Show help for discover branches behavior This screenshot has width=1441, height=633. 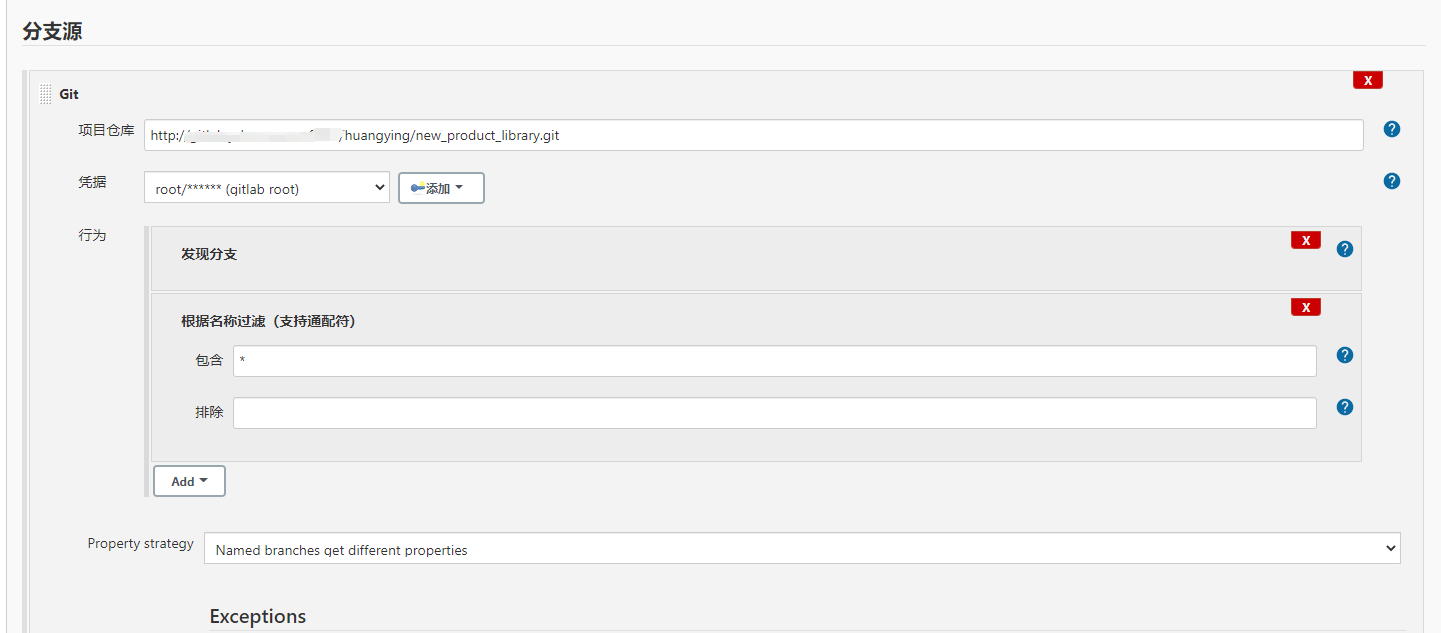click(1344, 249)
